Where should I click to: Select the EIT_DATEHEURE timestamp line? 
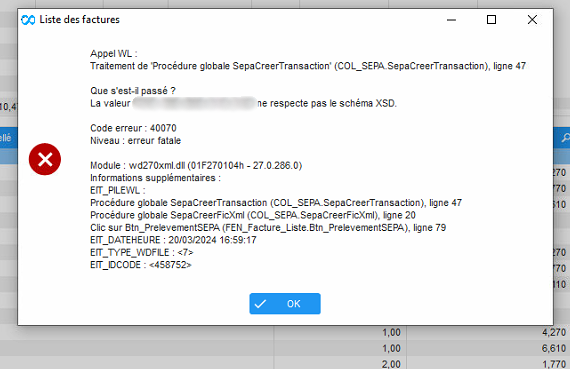pos(173,240)
